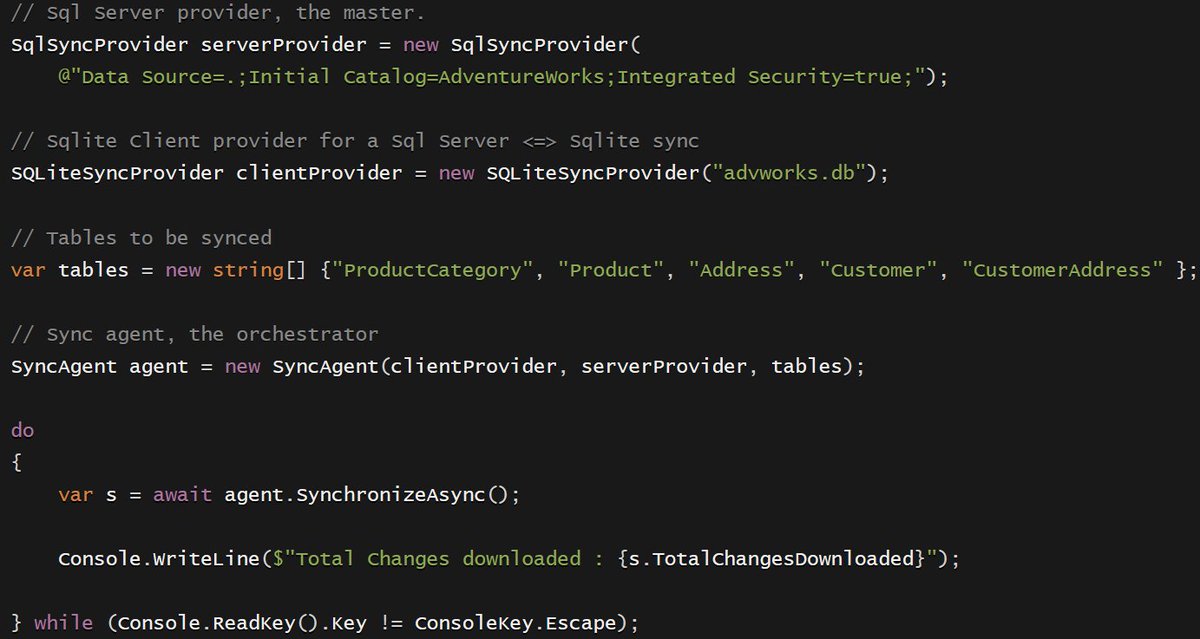Click "ConsoleKey.Escape" at the end

coord(515,623)
